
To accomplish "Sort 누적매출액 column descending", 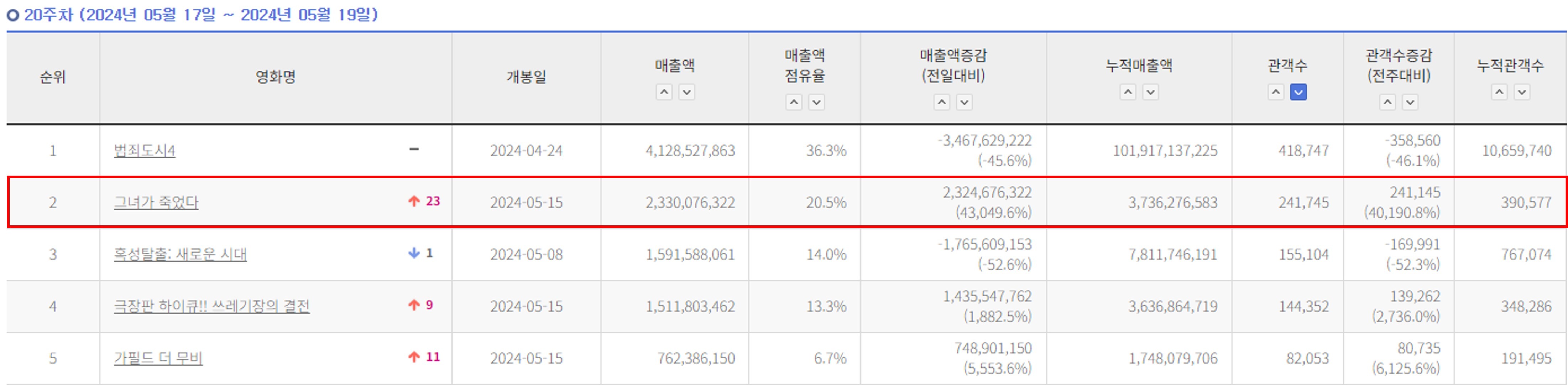I will point(1150,93).
